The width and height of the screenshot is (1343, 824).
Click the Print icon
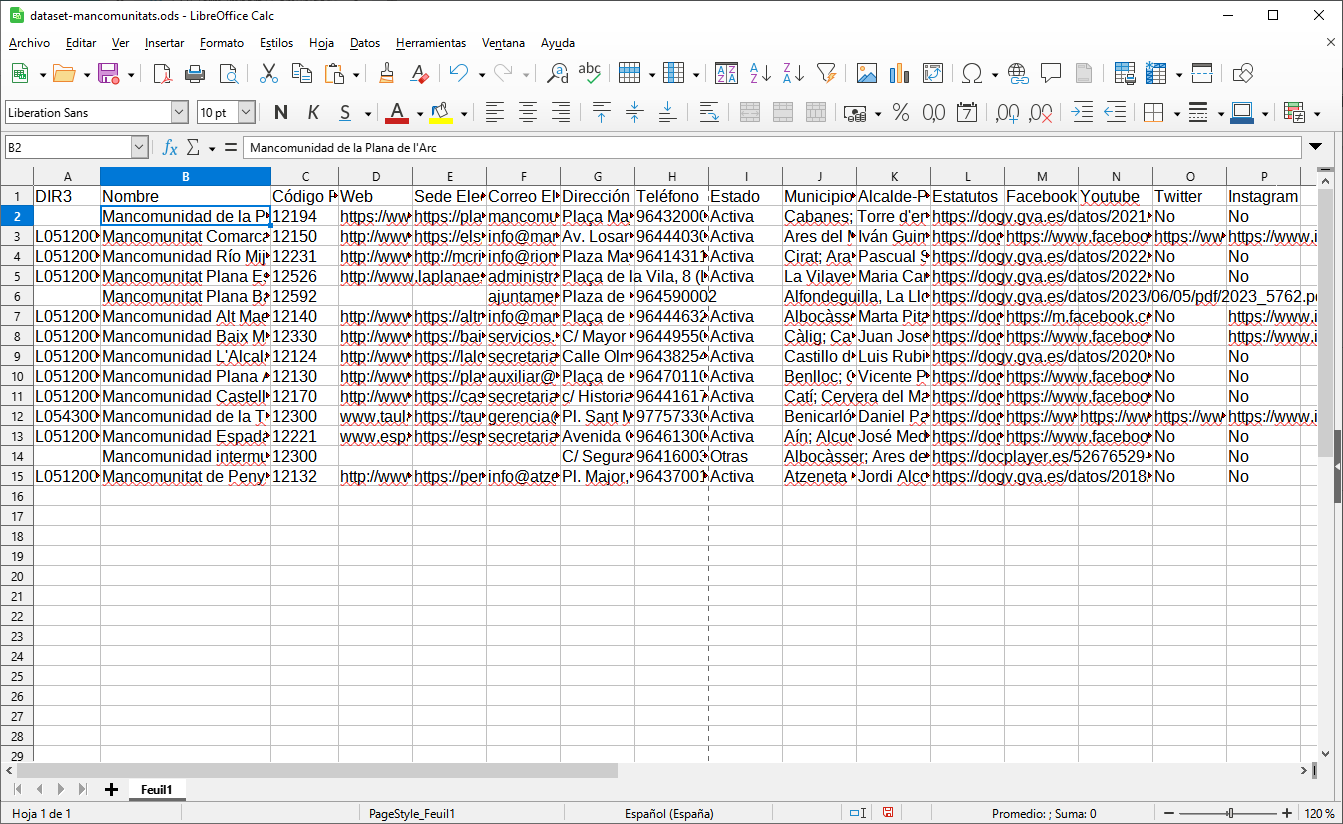coord(195,73)
